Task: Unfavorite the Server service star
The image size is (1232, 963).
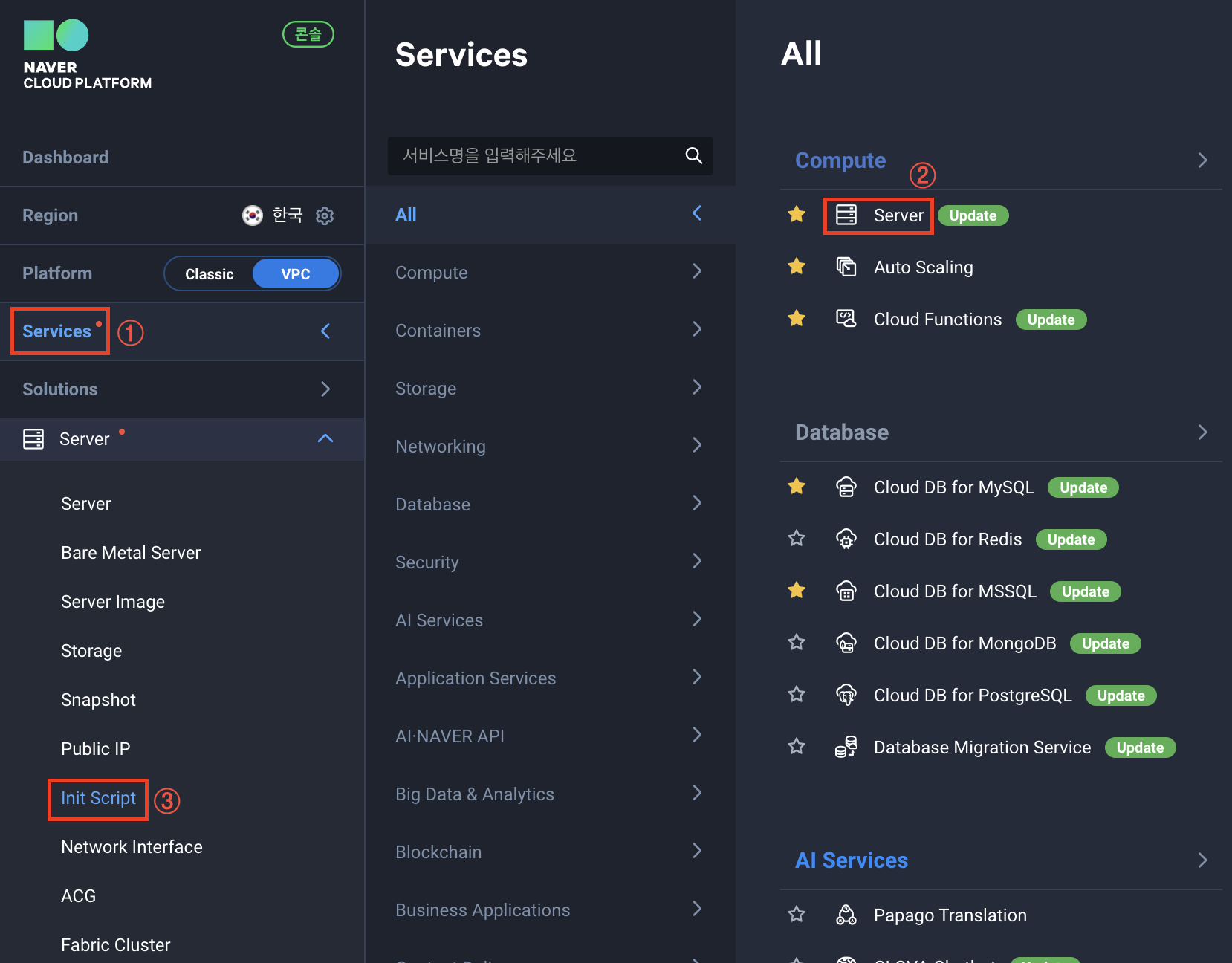Action: 797,214
